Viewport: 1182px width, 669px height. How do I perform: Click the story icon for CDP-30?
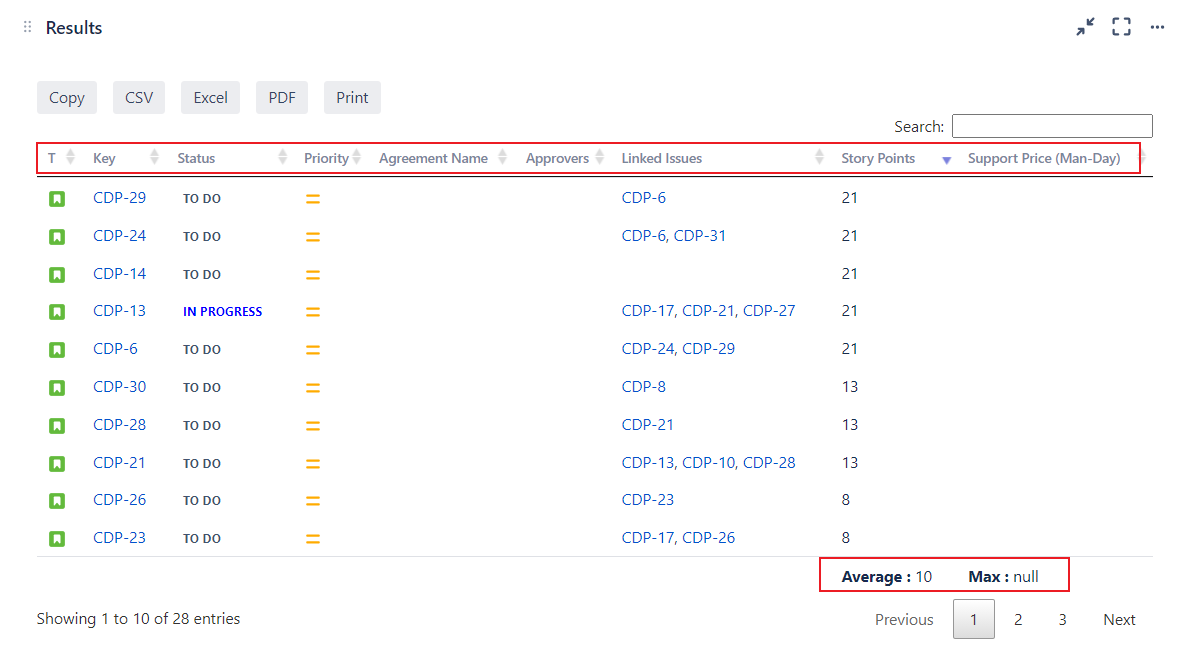tap(57, 388)
